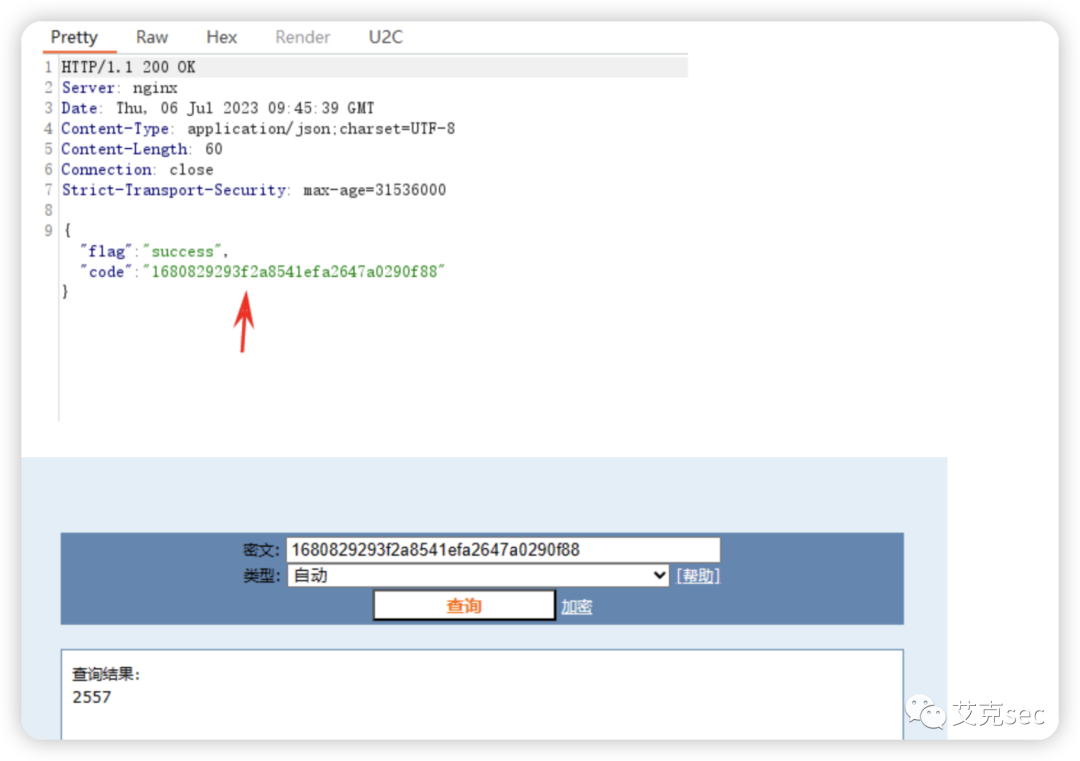Screen dimensions: 1080x761
Task: Click the Strict-Transport-Security header line
Action: coord(254,190)
